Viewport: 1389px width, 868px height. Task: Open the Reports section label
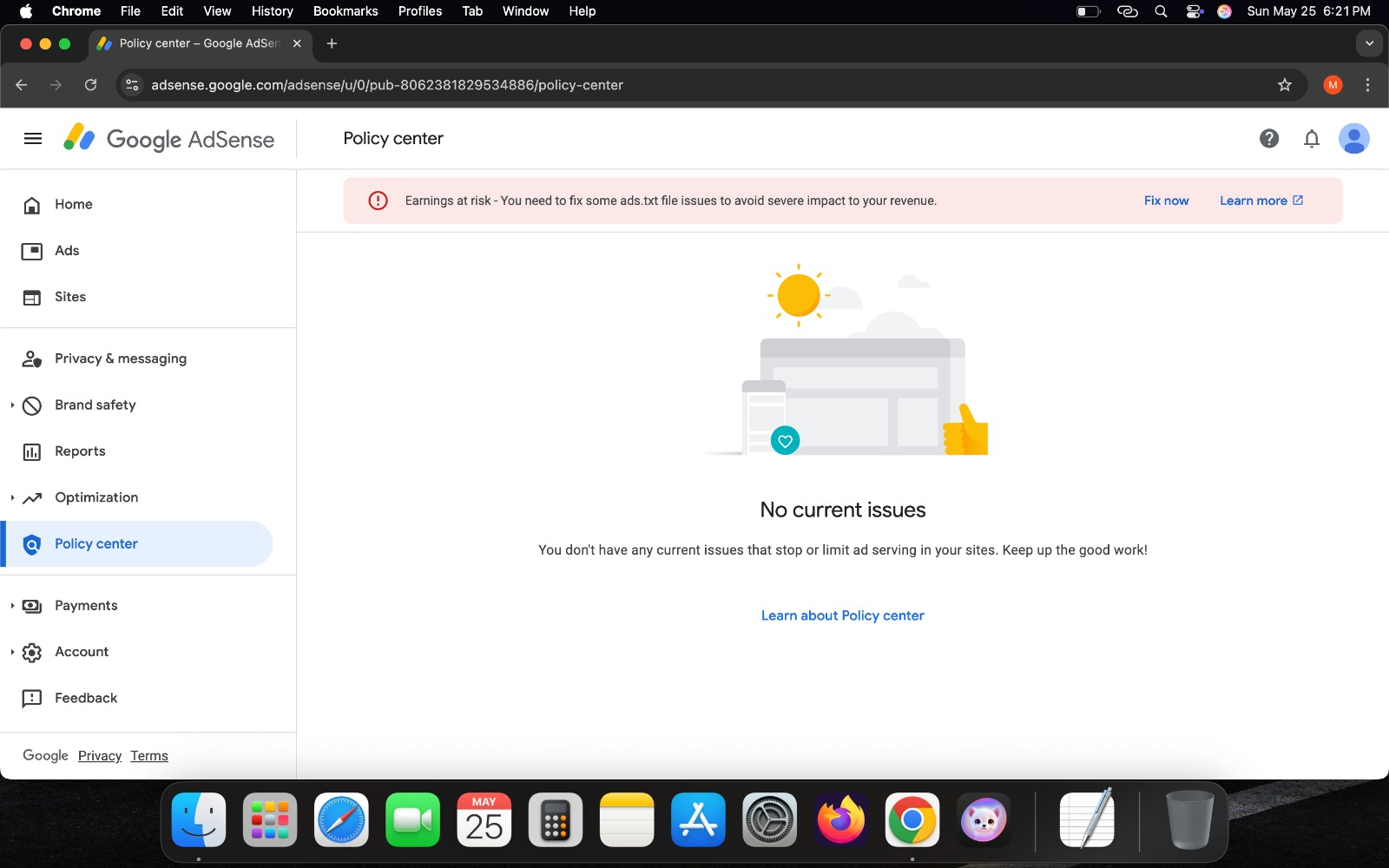click(x=80, y=451)
